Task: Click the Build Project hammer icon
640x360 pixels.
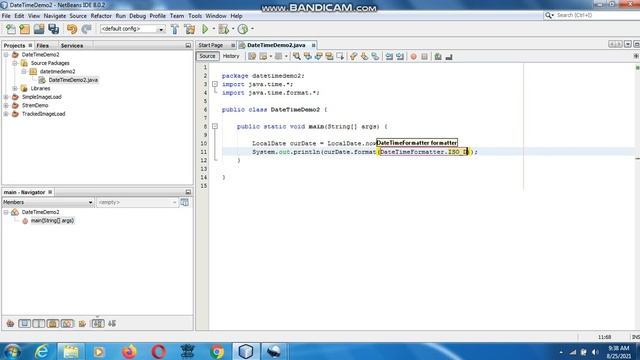Action: (175, 29)
